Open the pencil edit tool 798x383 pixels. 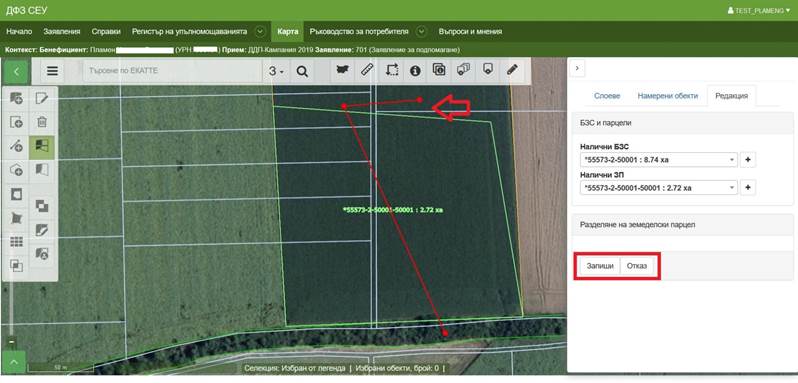[512, 70]
